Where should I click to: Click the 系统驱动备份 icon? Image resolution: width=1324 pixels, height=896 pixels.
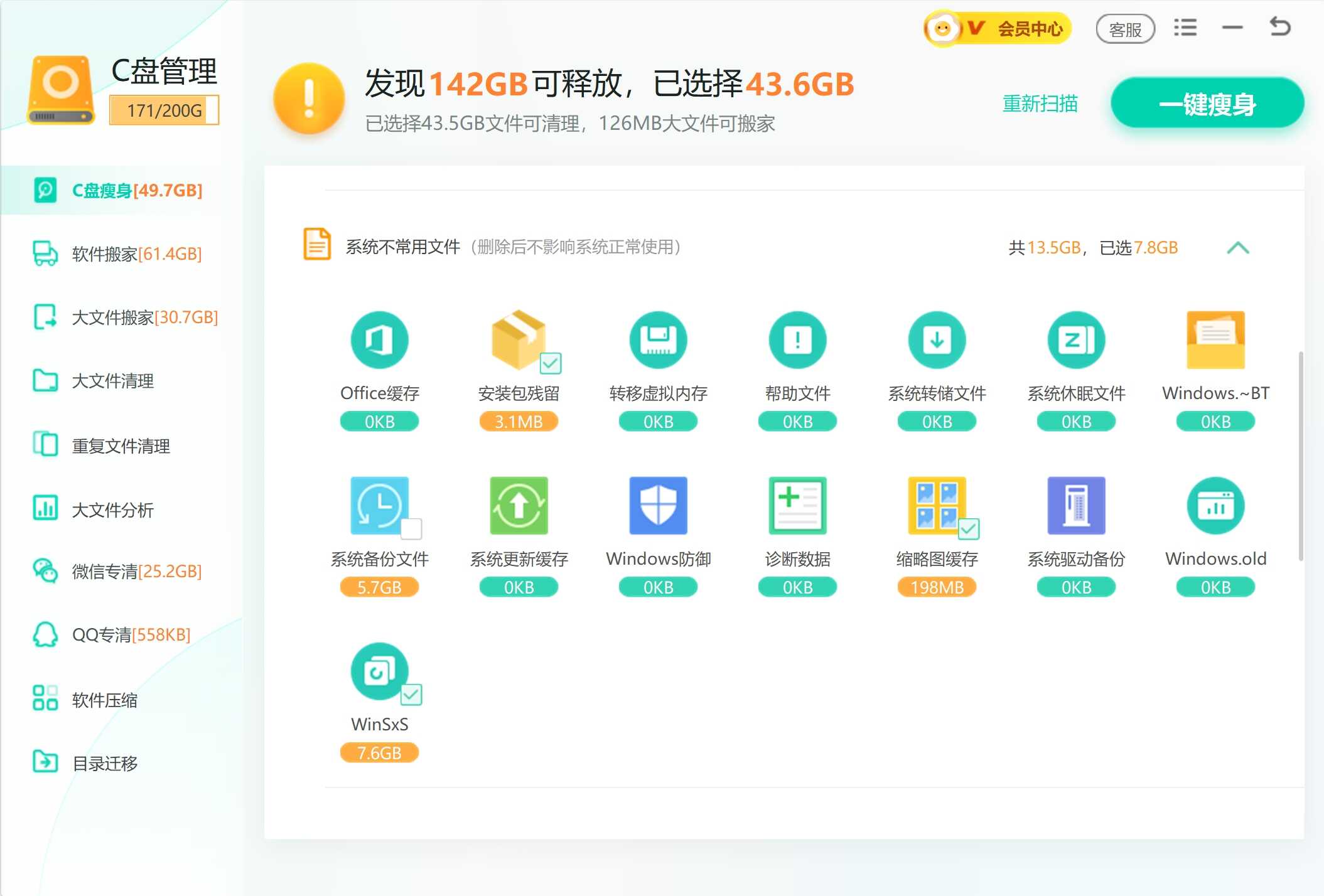[1076, 506]
